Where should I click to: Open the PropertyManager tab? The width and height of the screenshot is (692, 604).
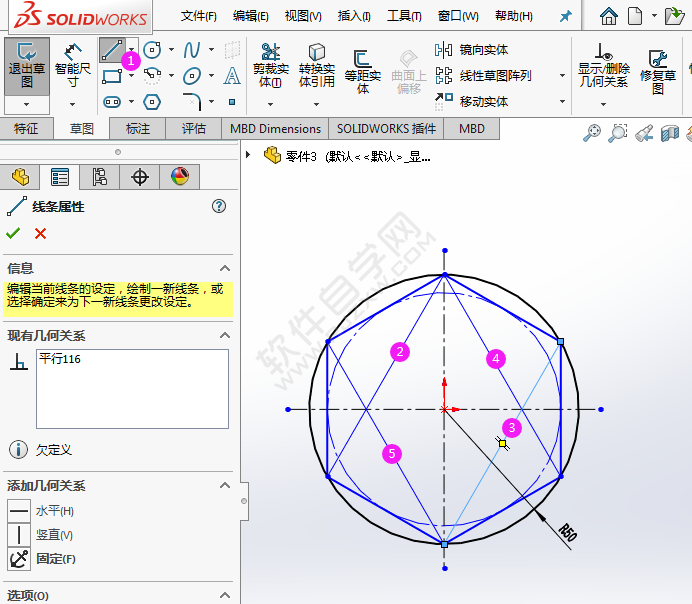pos(60,177)
